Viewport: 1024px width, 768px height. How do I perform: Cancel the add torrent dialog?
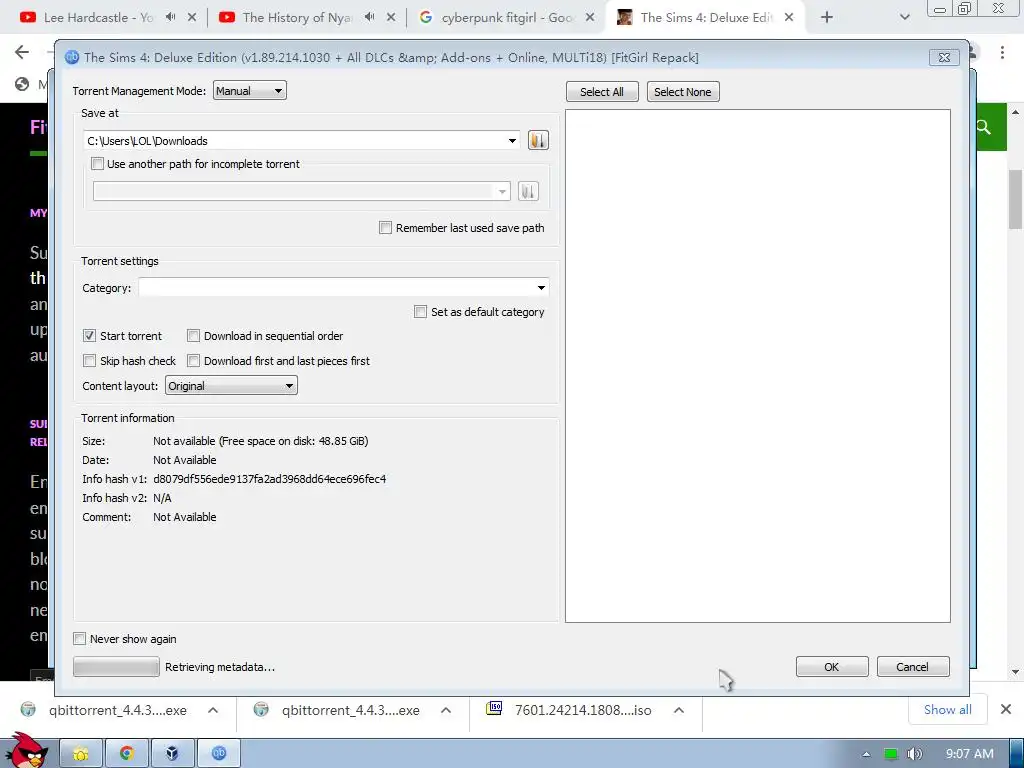click(912, 667)
